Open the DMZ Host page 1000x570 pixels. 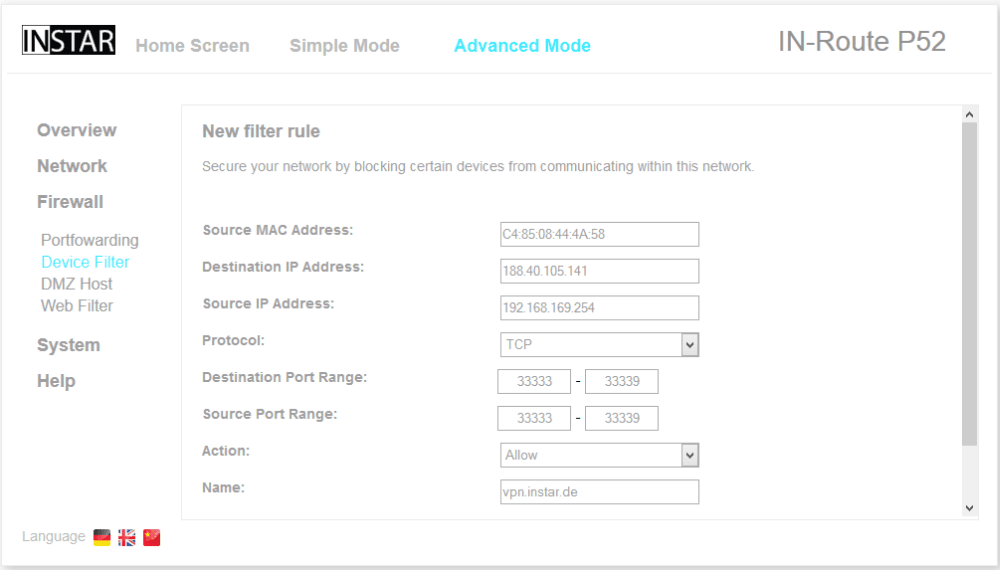[76, 284]
